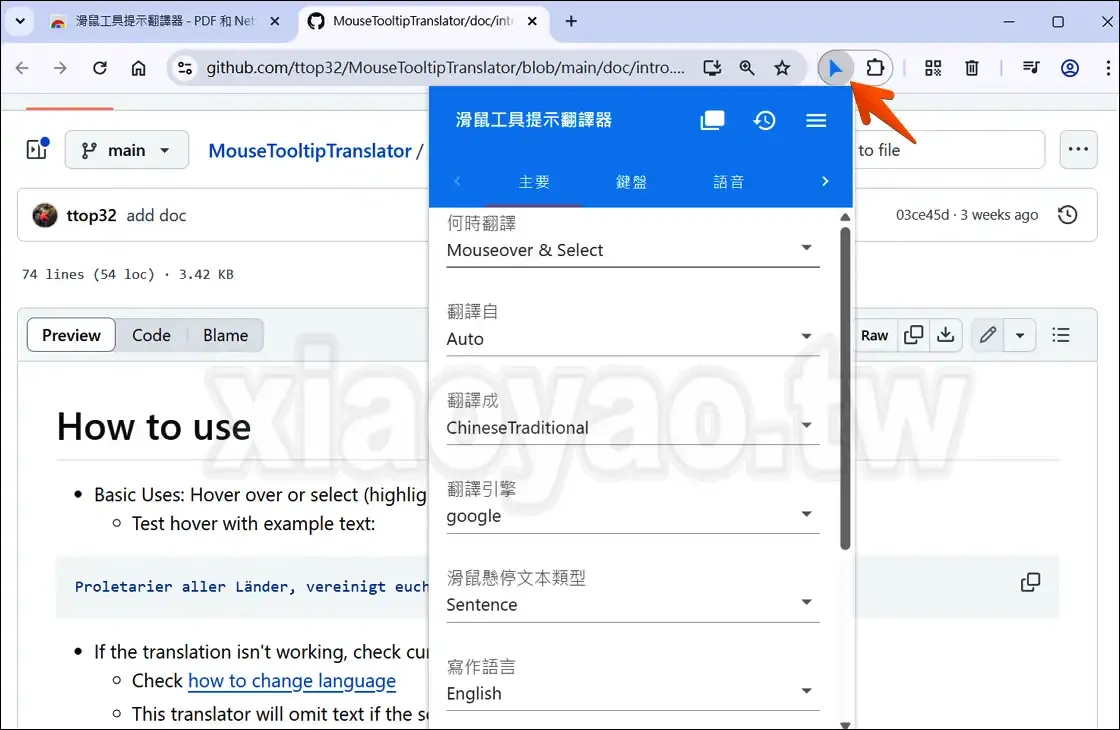1120x730 pixels.
Task: Navigate forward in browser history
Action: click(x=61, y=68)
